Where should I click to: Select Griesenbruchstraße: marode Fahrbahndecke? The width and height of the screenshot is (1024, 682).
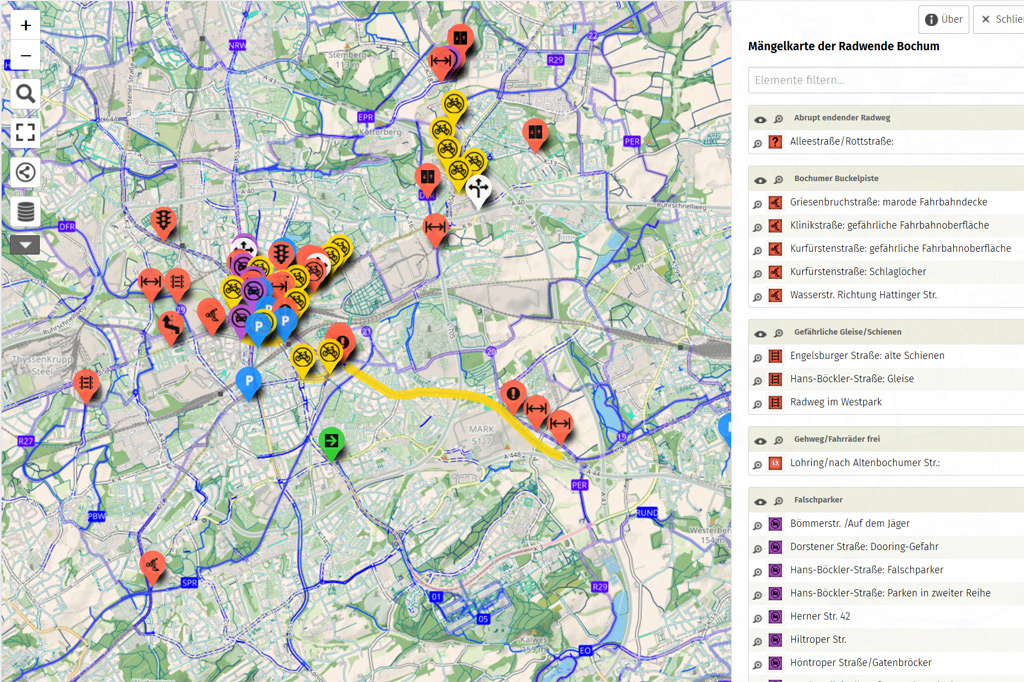pyautogui.click(x=888, y=202)
